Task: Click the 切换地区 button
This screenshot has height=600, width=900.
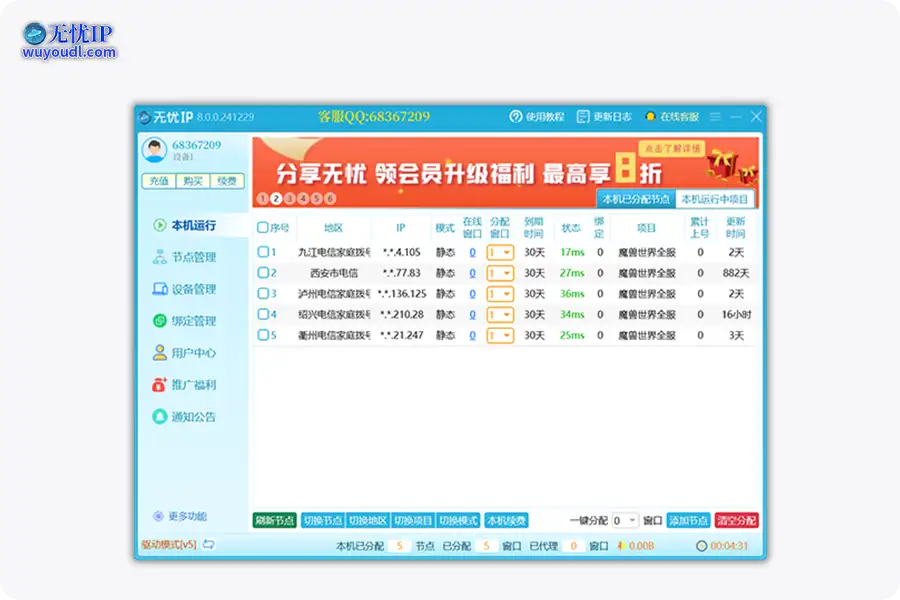Action: pyautogui.click(x=368, y=521)
